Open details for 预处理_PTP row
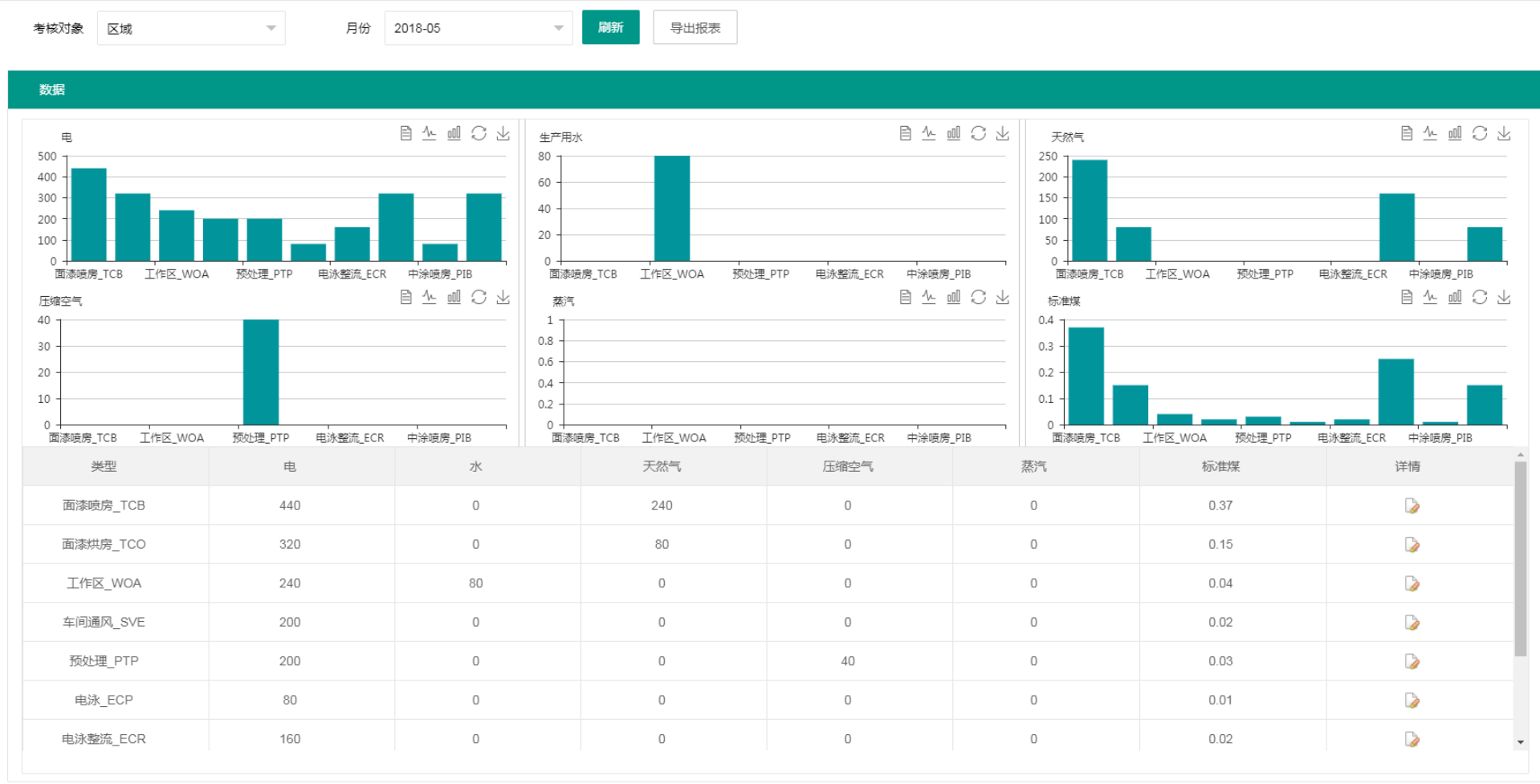The height and width of the screenshot is (784, 1540). tap(1412, 661)
